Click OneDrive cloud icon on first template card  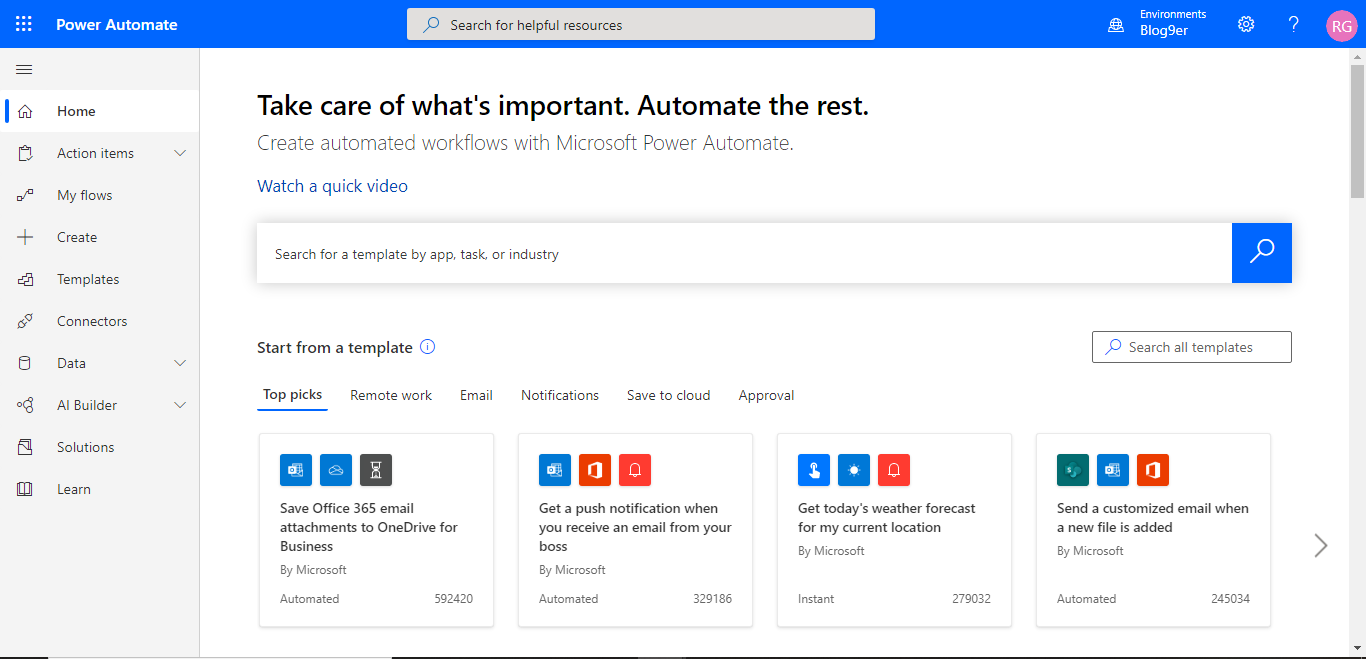[336, 470]
